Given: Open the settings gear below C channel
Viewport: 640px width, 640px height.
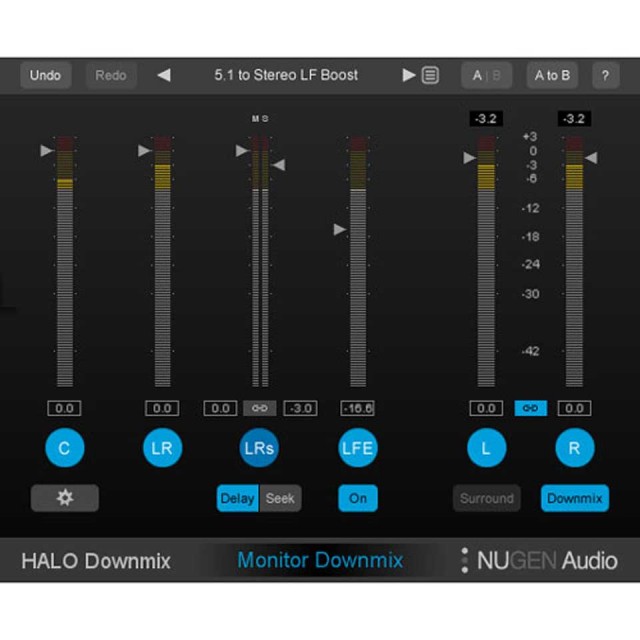Looking at the screenshot, I should click(x=64, y=498).
